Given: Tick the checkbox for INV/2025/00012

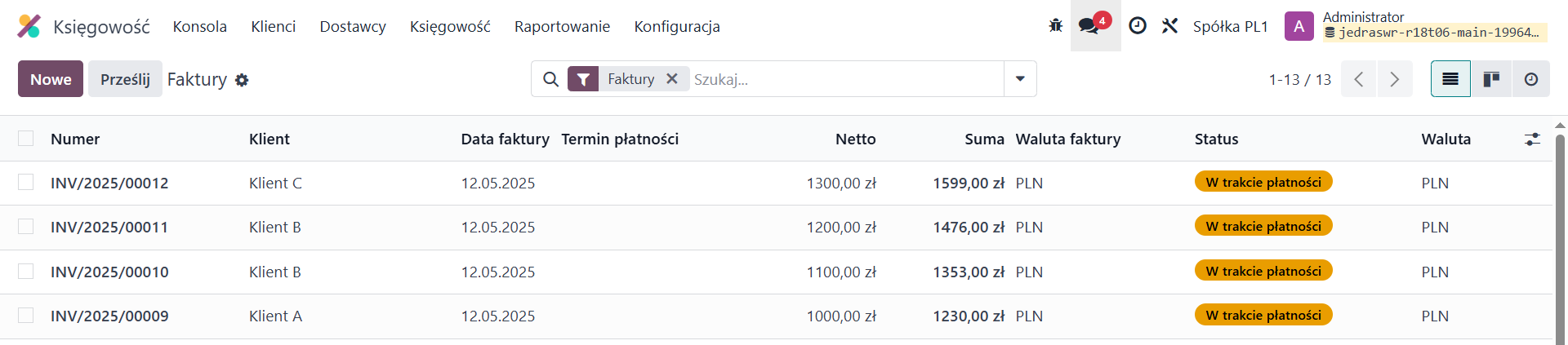Looking at the screenshot, I should pos(26,183).
